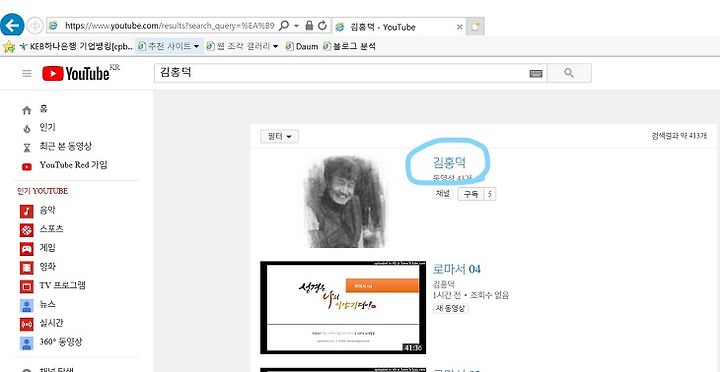Subscribe with the 구독 button
The image size is (720, 372).
[471, 194]
